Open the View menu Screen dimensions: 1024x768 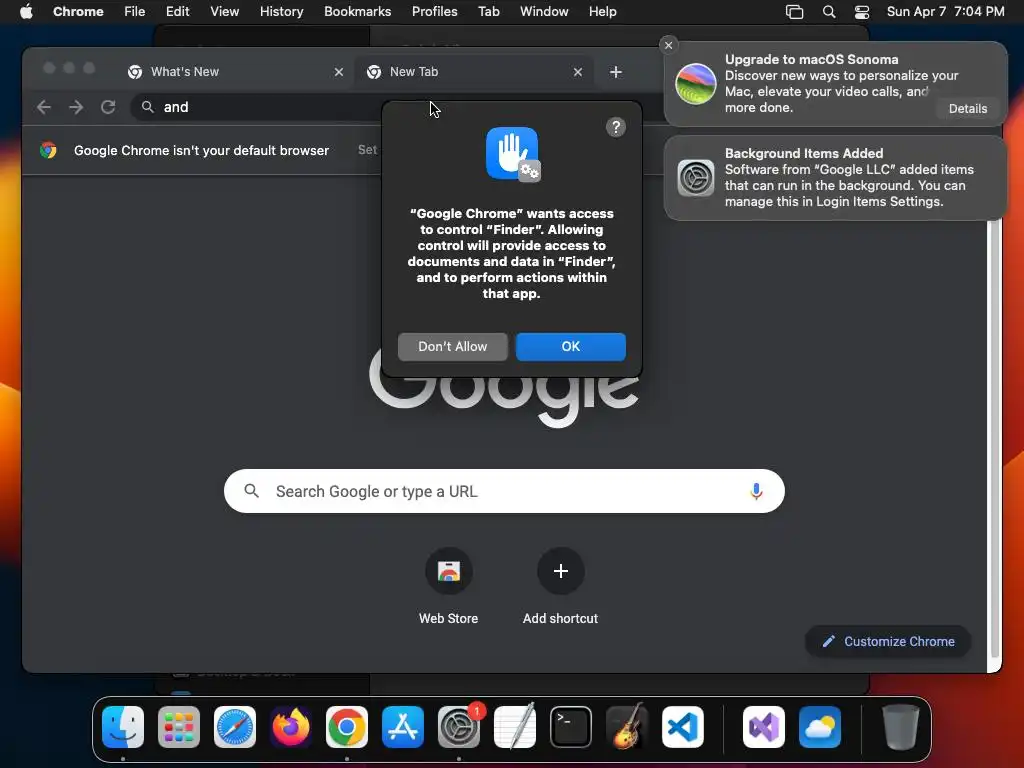tap(224, 12)
